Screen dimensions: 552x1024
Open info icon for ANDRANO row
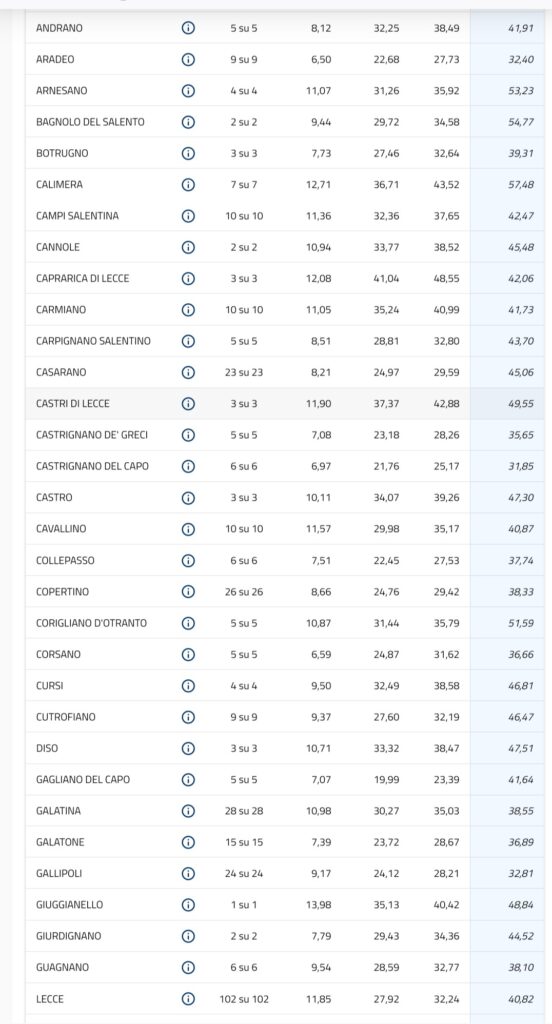click(x=188, y=28)
